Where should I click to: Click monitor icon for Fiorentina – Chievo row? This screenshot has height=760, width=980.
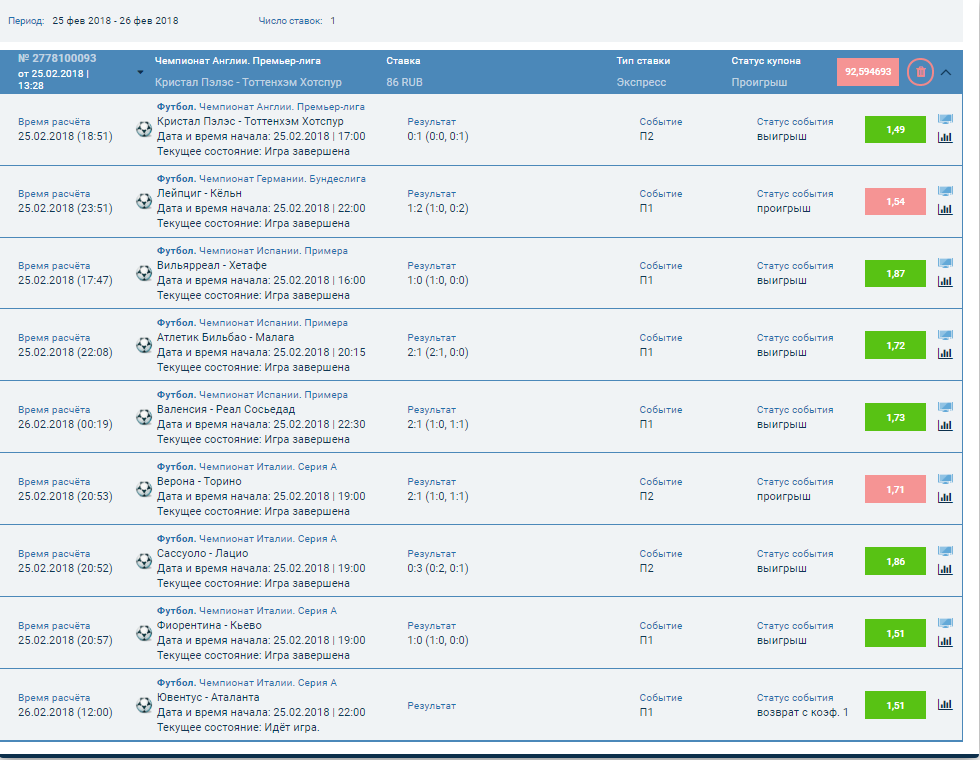click(x=945, y=624)
